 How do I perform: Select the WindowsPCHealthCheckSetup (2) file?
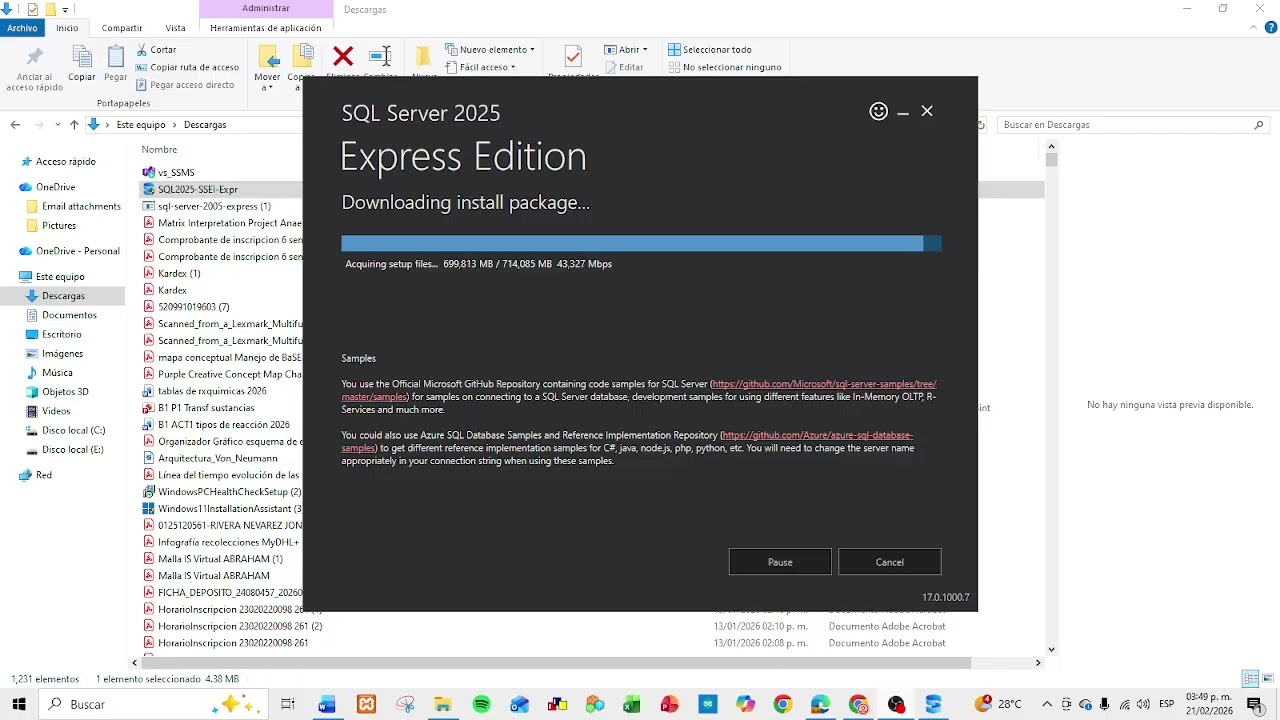point(229,492)
